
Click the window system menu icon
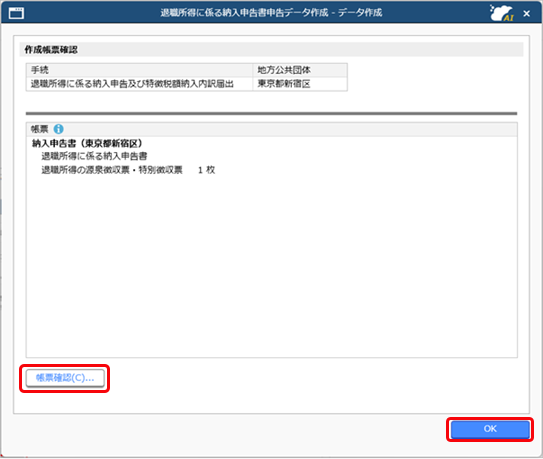pyautogui.click(x=16, y=13)
